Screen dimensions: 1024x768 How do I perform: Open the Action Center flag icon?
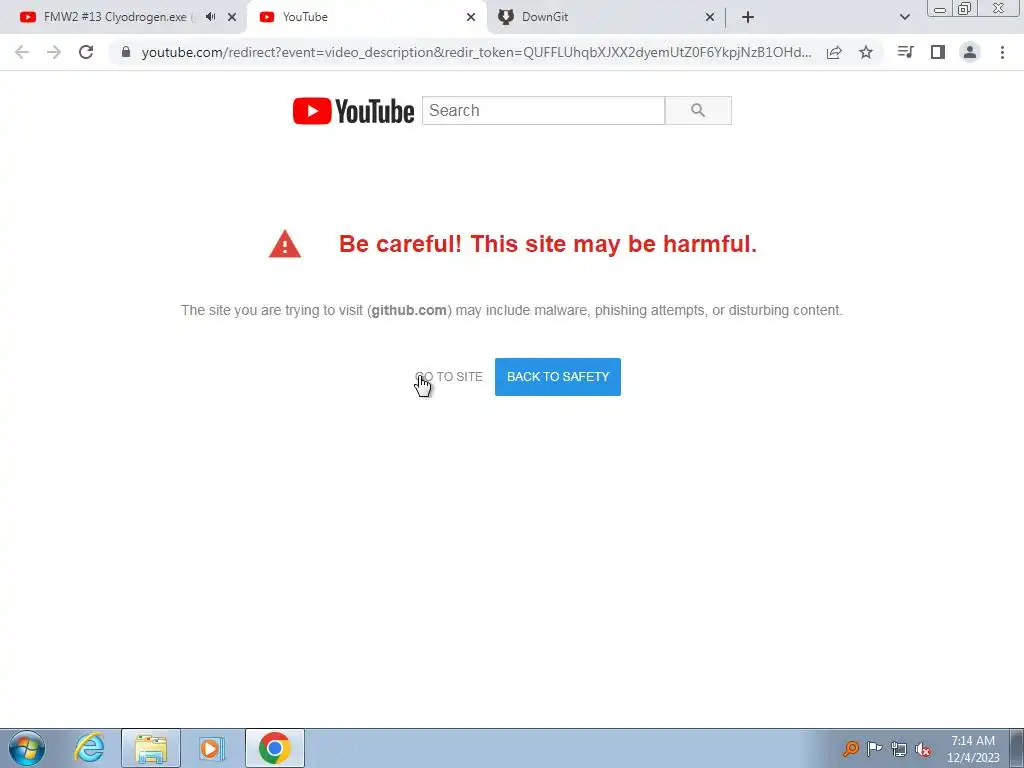click(874, 748)
